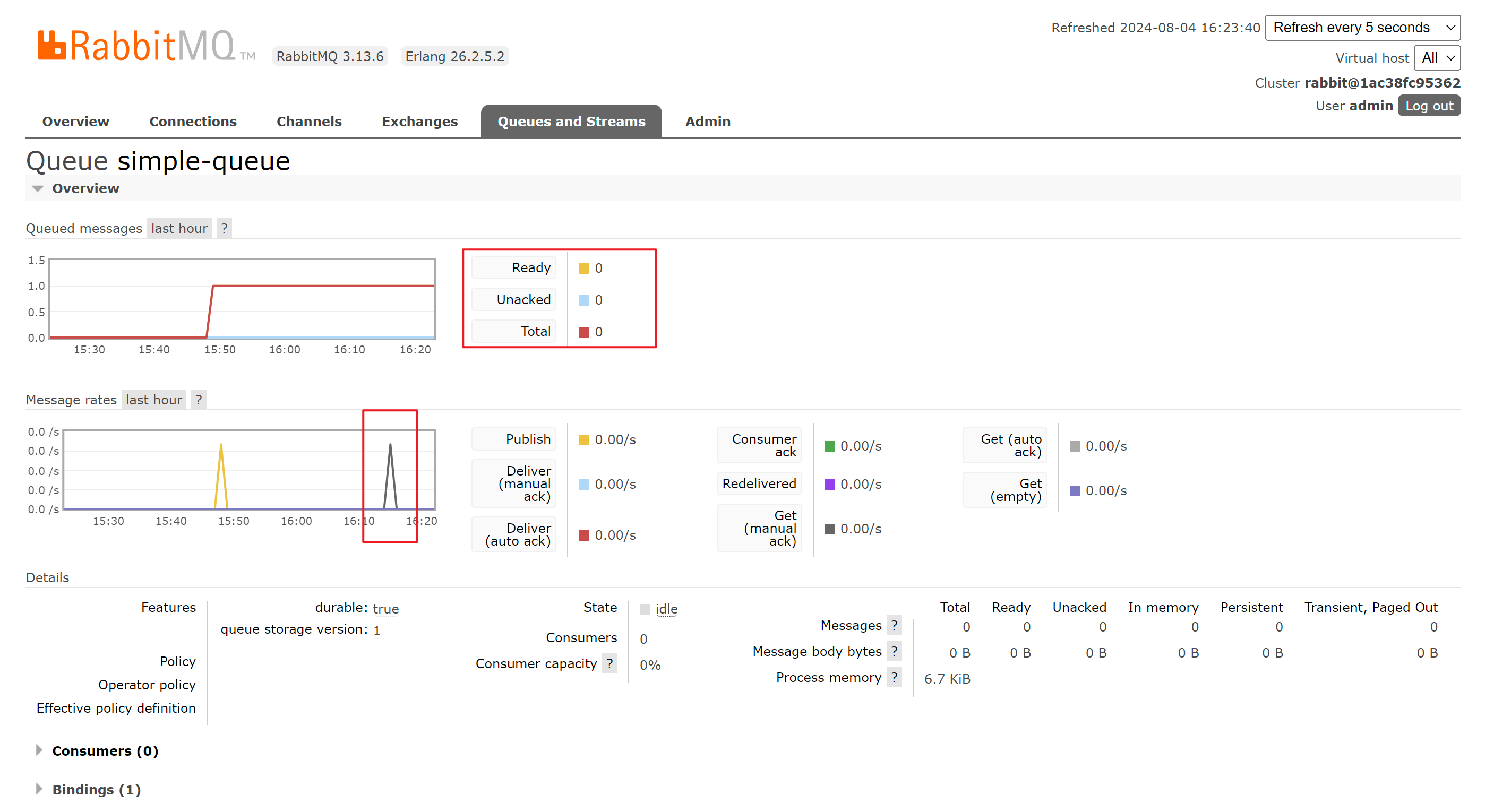This screenshot has height=812, width=1494.
Task: Click the yellow Publish rate swatch
Action: click(584, 440)
